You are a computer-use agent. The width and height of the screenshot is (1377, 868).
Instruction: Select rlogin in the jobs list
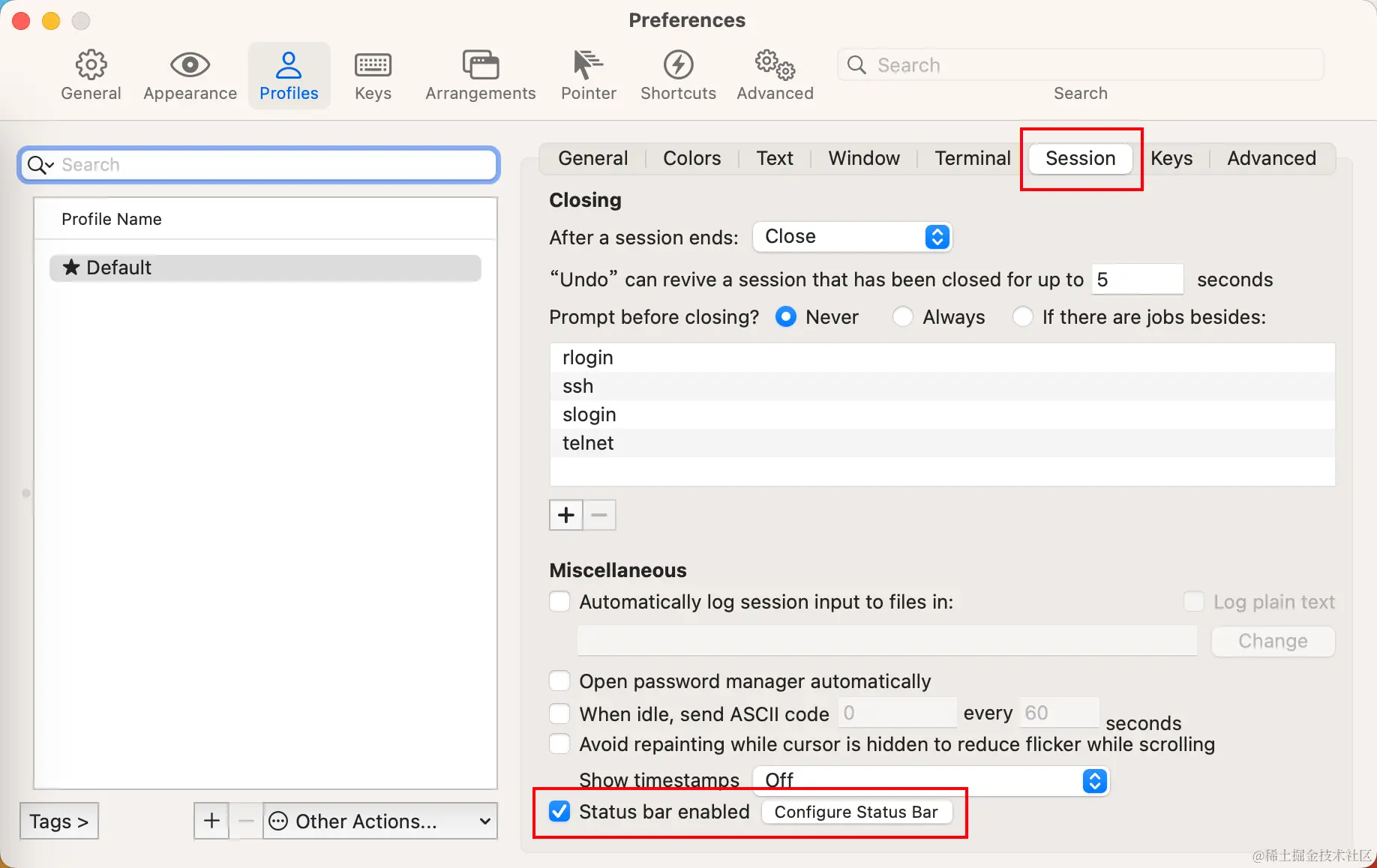(942, 358)
